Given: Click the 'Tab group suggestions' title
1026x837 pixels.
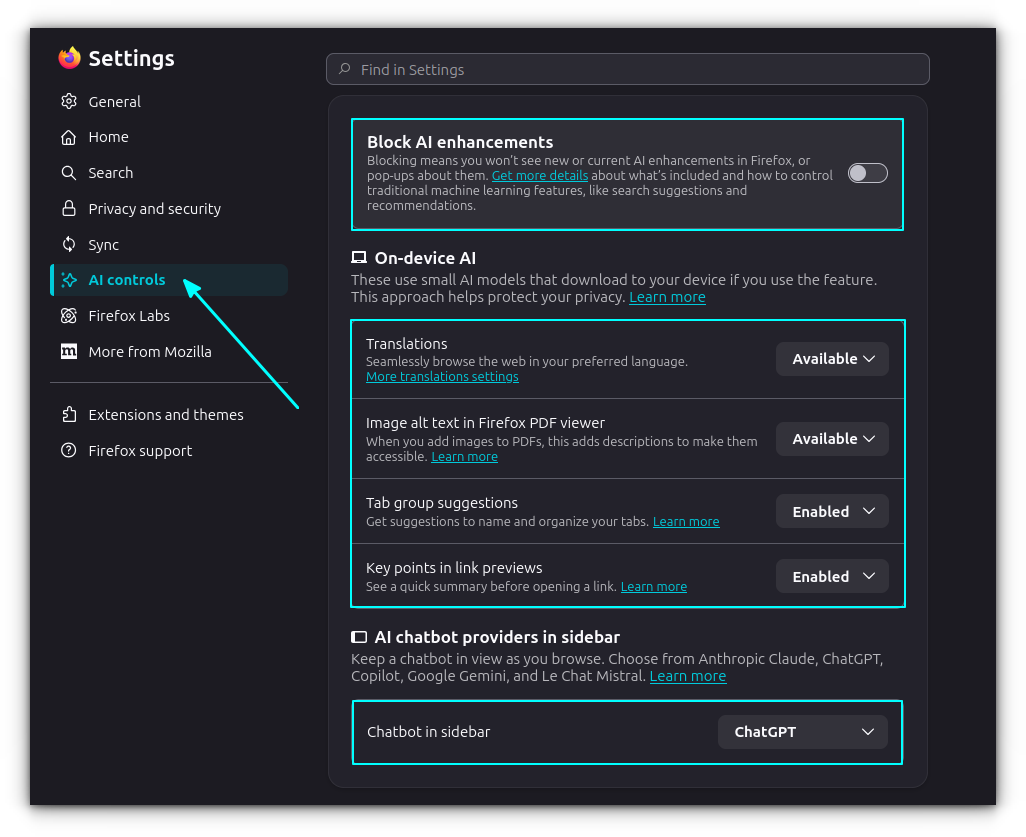Looking at the screenshot, I should coord(442,503).
